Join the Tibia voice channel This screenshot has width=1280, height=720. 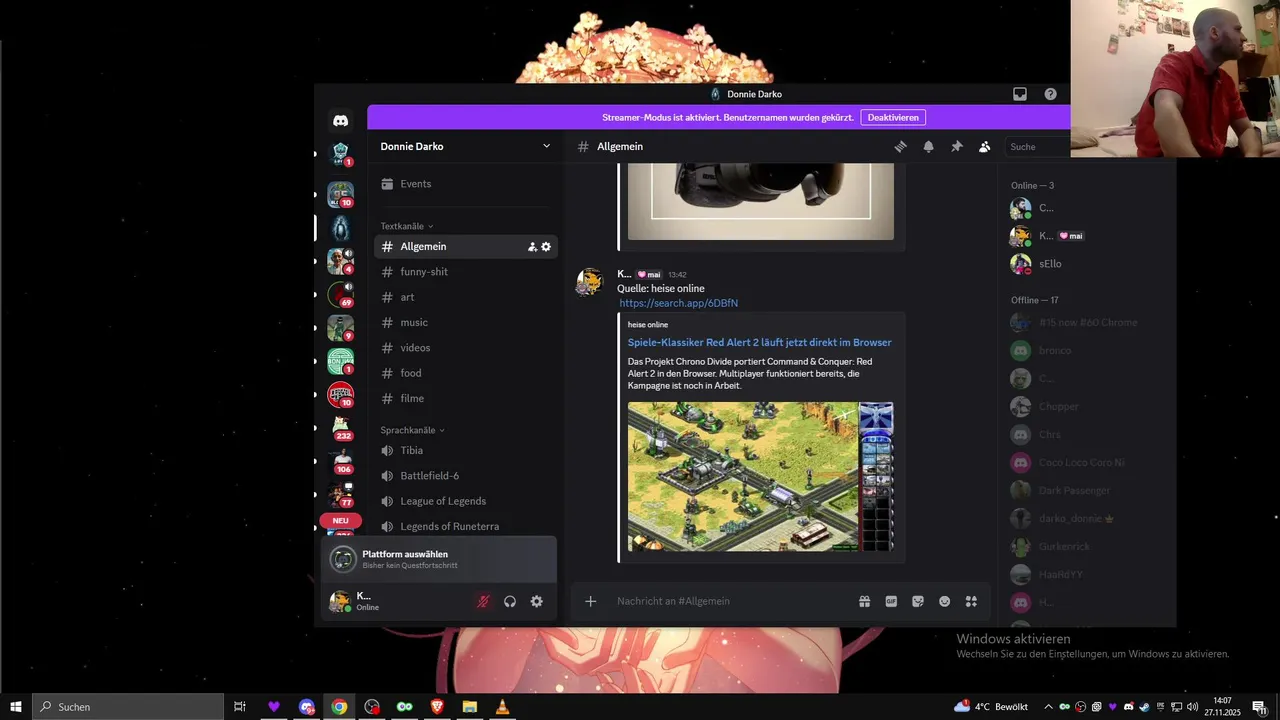(466, 450)
